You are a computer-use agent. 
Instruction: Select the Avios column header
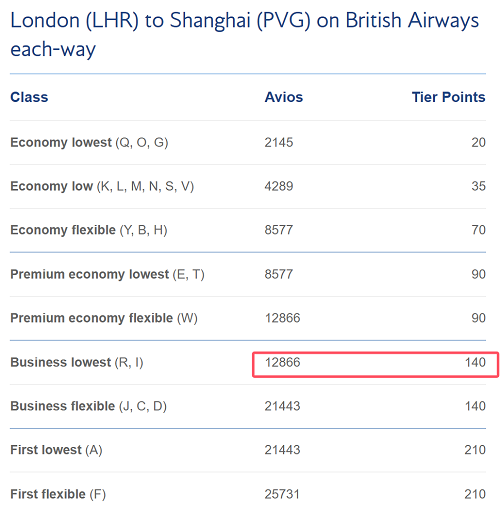[x=284, y=97]
